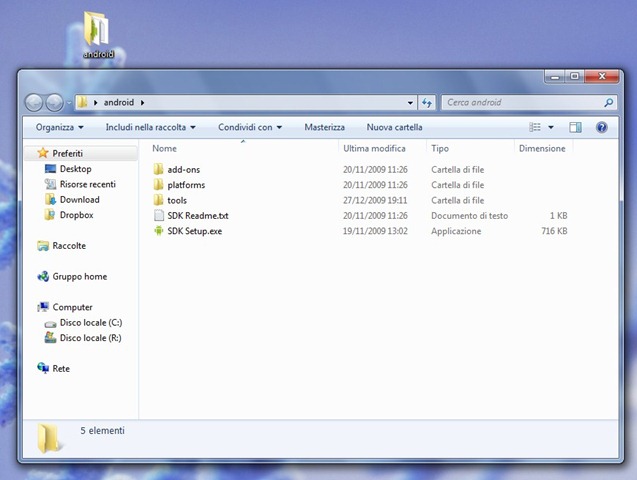Viewport: 637px width, 480px height.
Task: Click the tools row date 27/12/2009 19:11
Action: 375,201
